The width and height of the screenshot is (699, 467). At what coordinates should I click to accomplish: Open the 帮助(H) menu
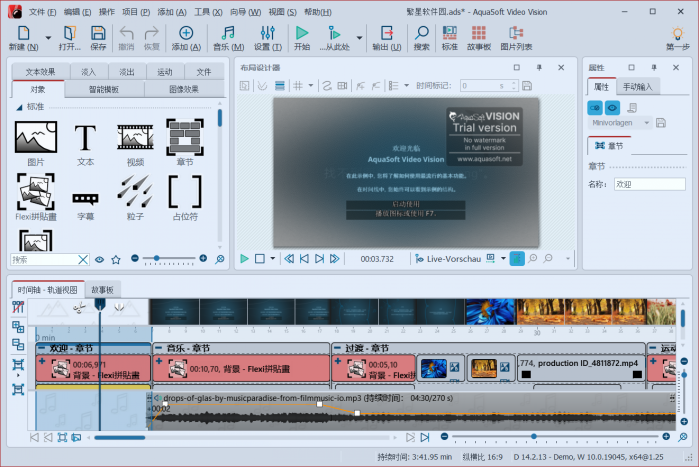pyautogui.click(x=318, y=12)
